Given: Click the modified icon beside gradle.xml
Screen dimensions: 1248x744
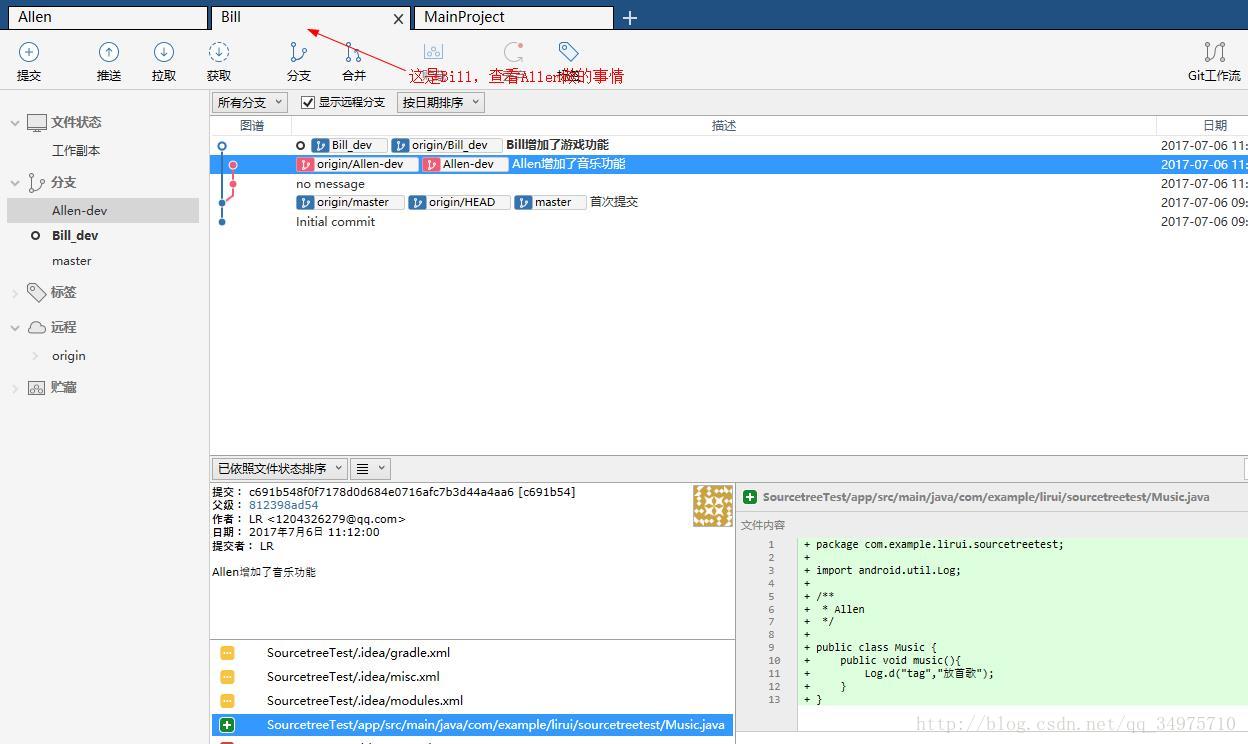Looking at the screenshot, I should [227, 652].
